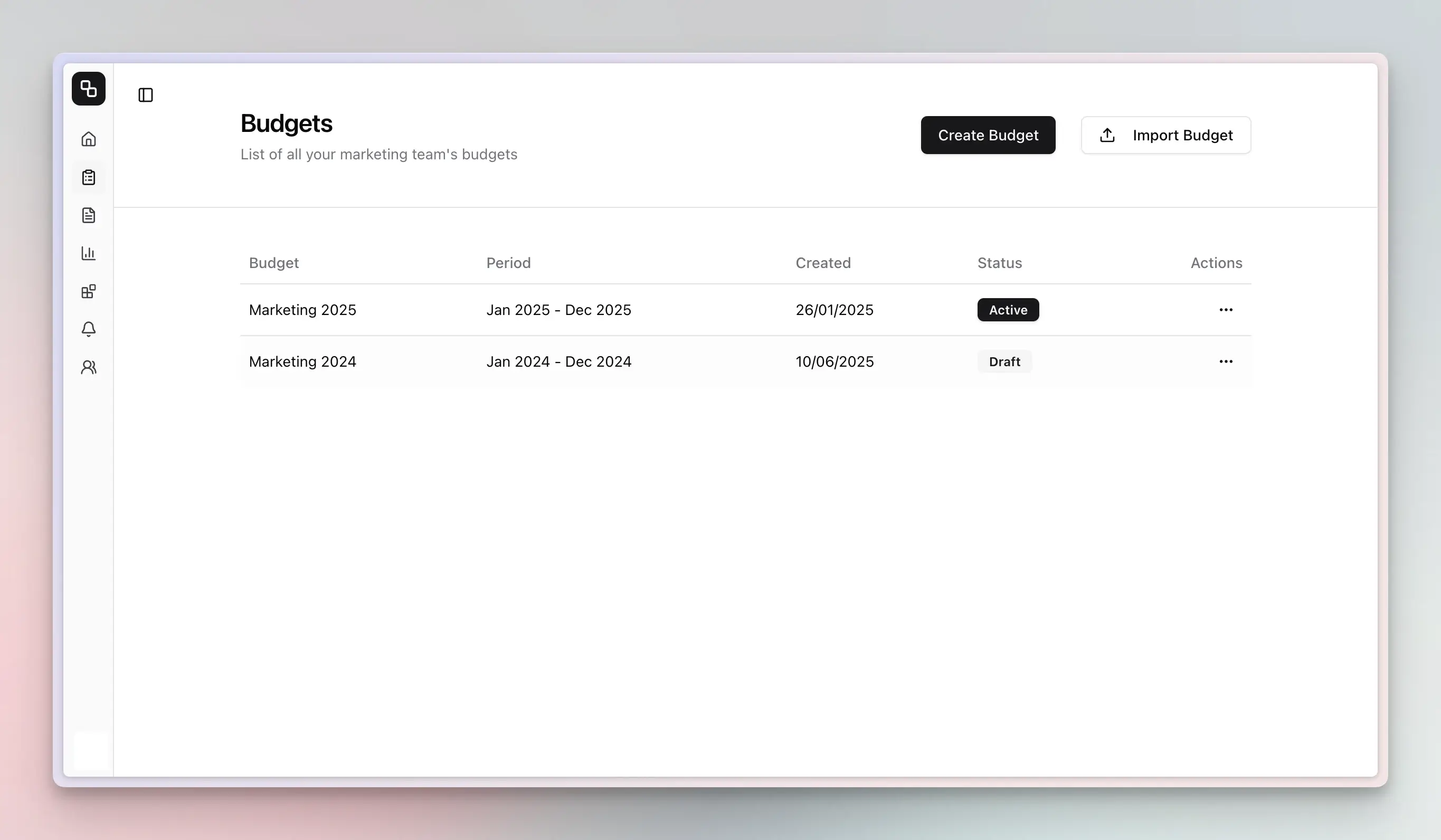Click the app logo at top of sidebar
1441x840 pixels.
[x=89, y=89]
